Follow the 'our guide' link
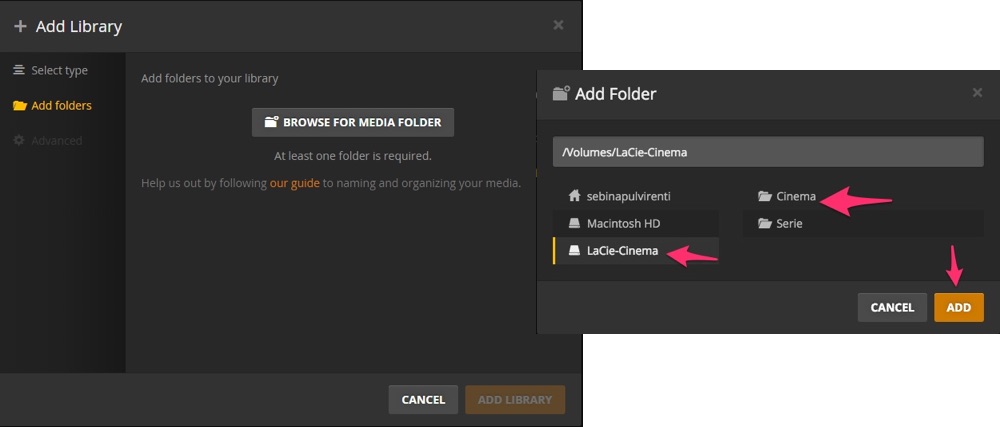 click(x=294, y=183)
